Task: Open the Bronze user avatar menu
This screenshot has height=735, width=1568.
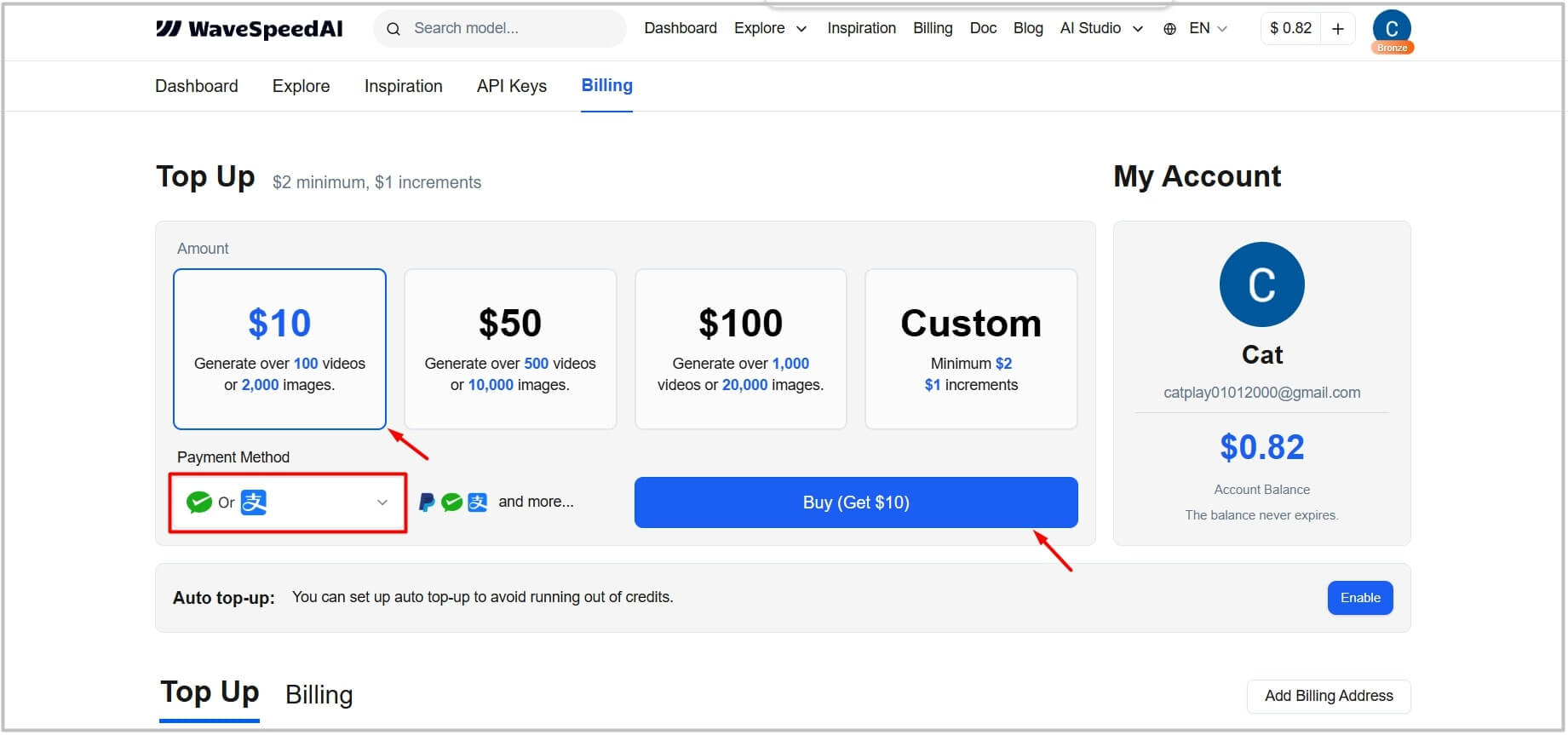Action: click(1392, 31)
